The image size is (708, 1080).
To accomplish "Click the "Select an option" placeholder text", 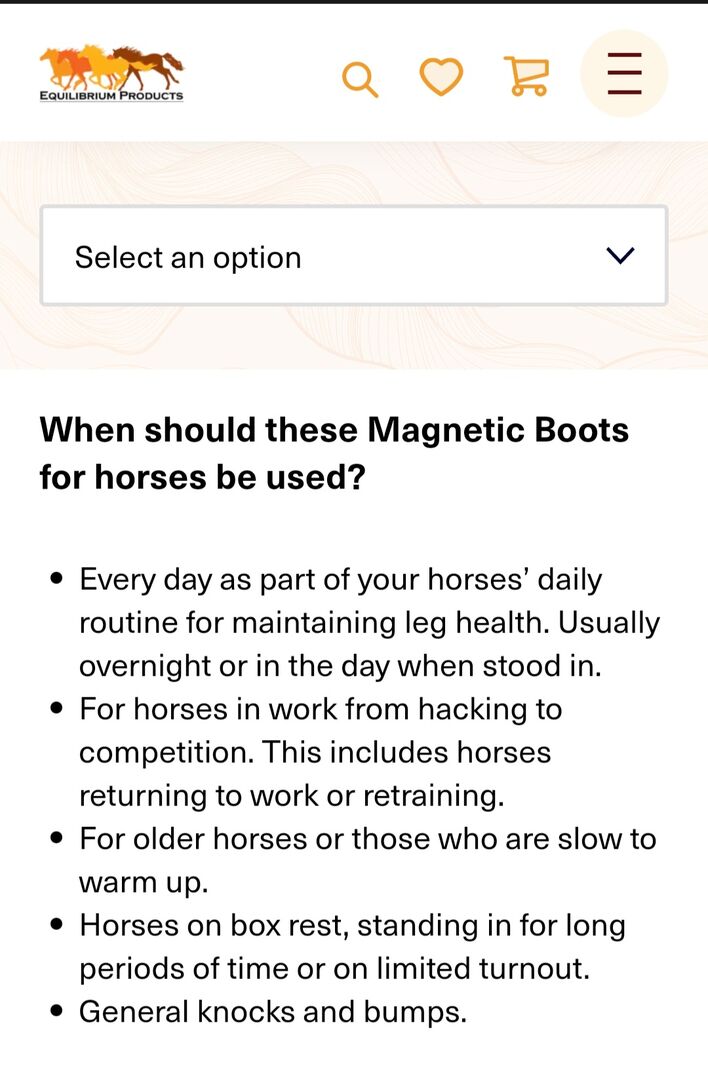I will [x=188, y=257].
